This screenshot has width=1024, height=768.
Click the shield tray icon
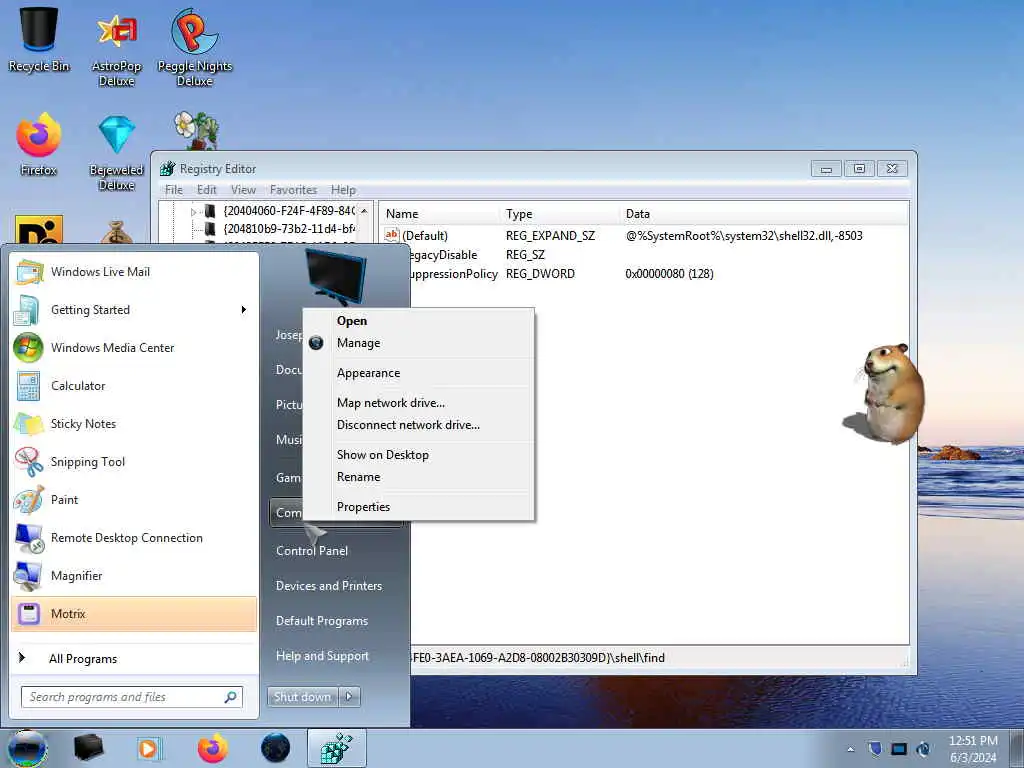pyautogui.click(x=875, y=749)
